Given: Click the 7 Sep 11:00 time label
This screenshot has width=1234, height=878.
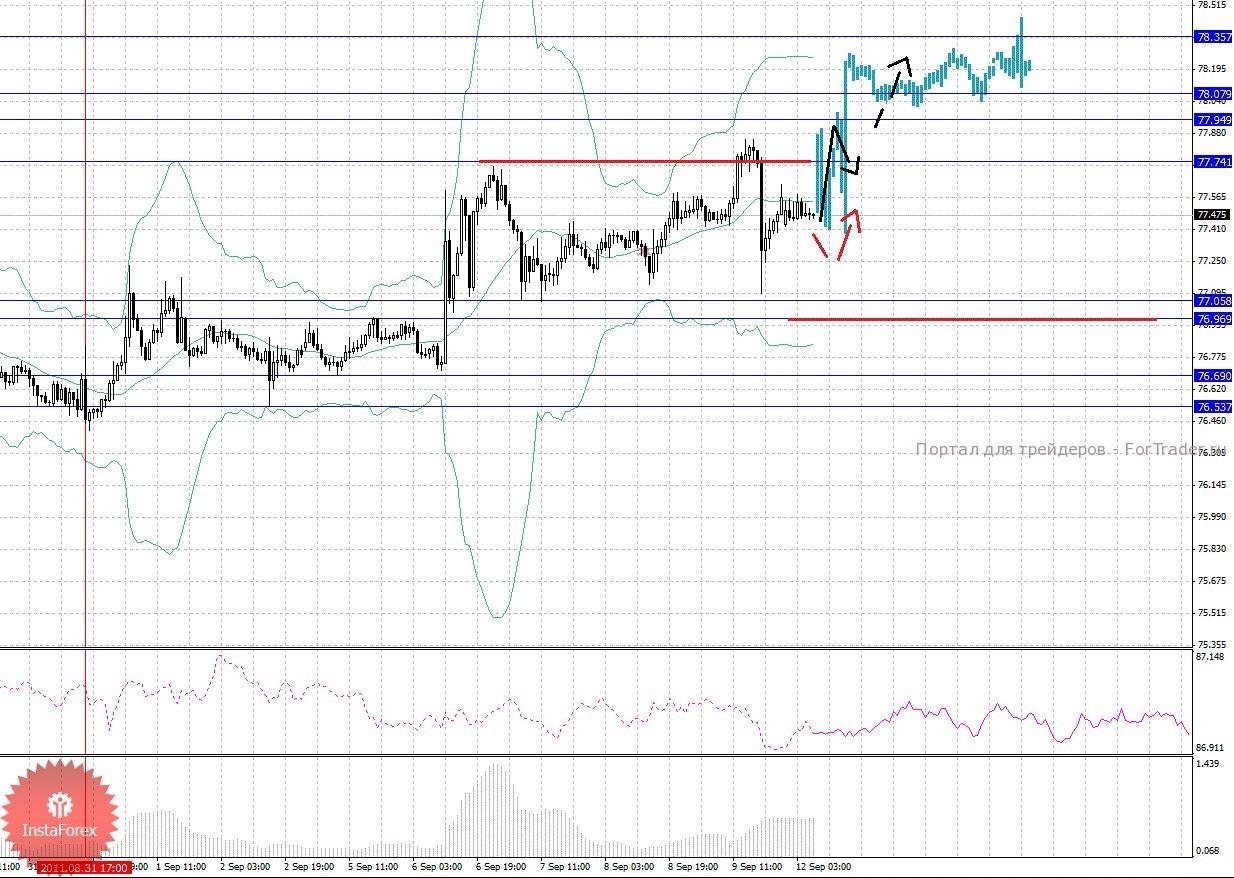Looking at the screenshot, I should pyautogui.click(x=565, y=868).
